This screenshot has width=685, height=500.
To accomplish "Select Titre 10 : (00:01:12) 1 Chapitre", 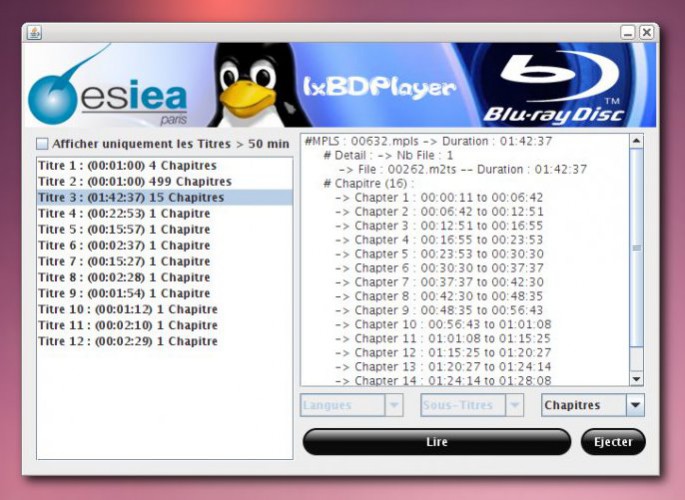I will 165,309.
